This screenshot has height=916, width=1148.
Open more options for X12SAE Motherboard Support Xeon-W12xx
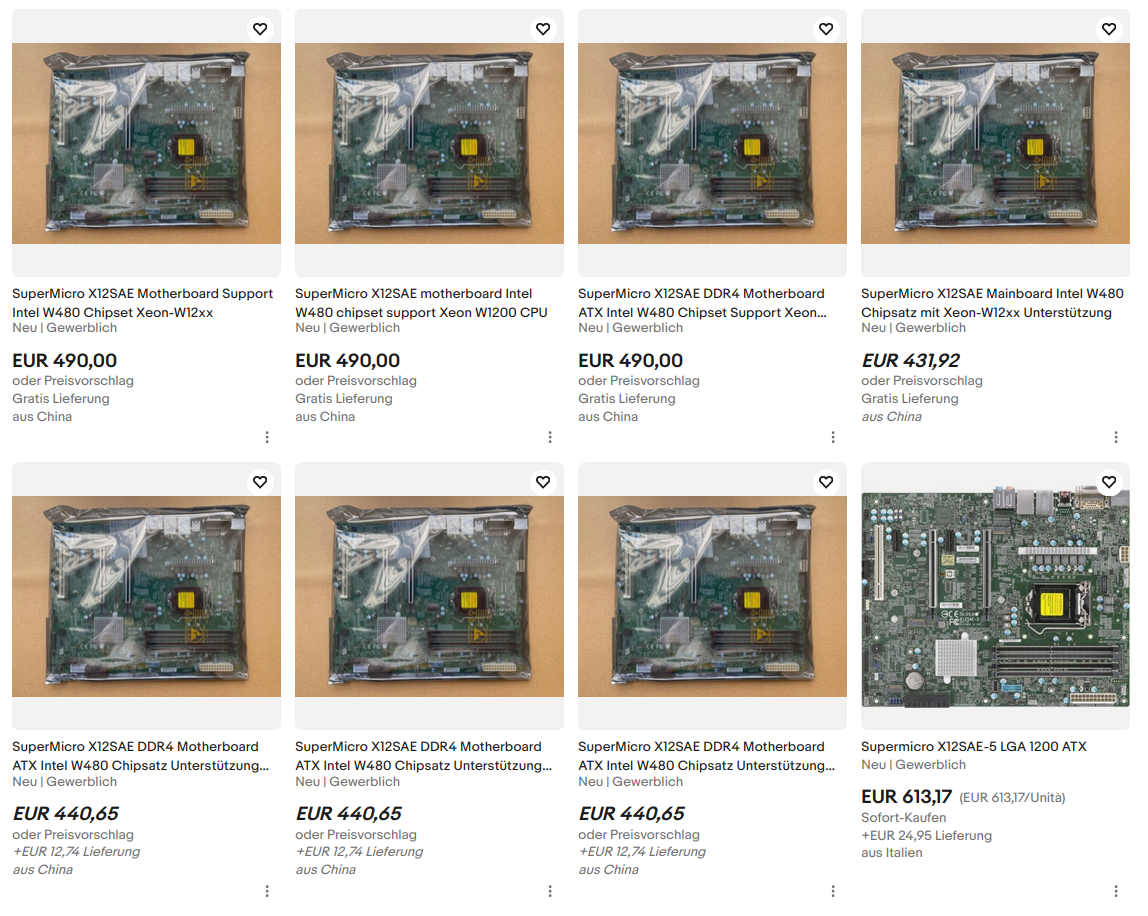tap(267, 437)
